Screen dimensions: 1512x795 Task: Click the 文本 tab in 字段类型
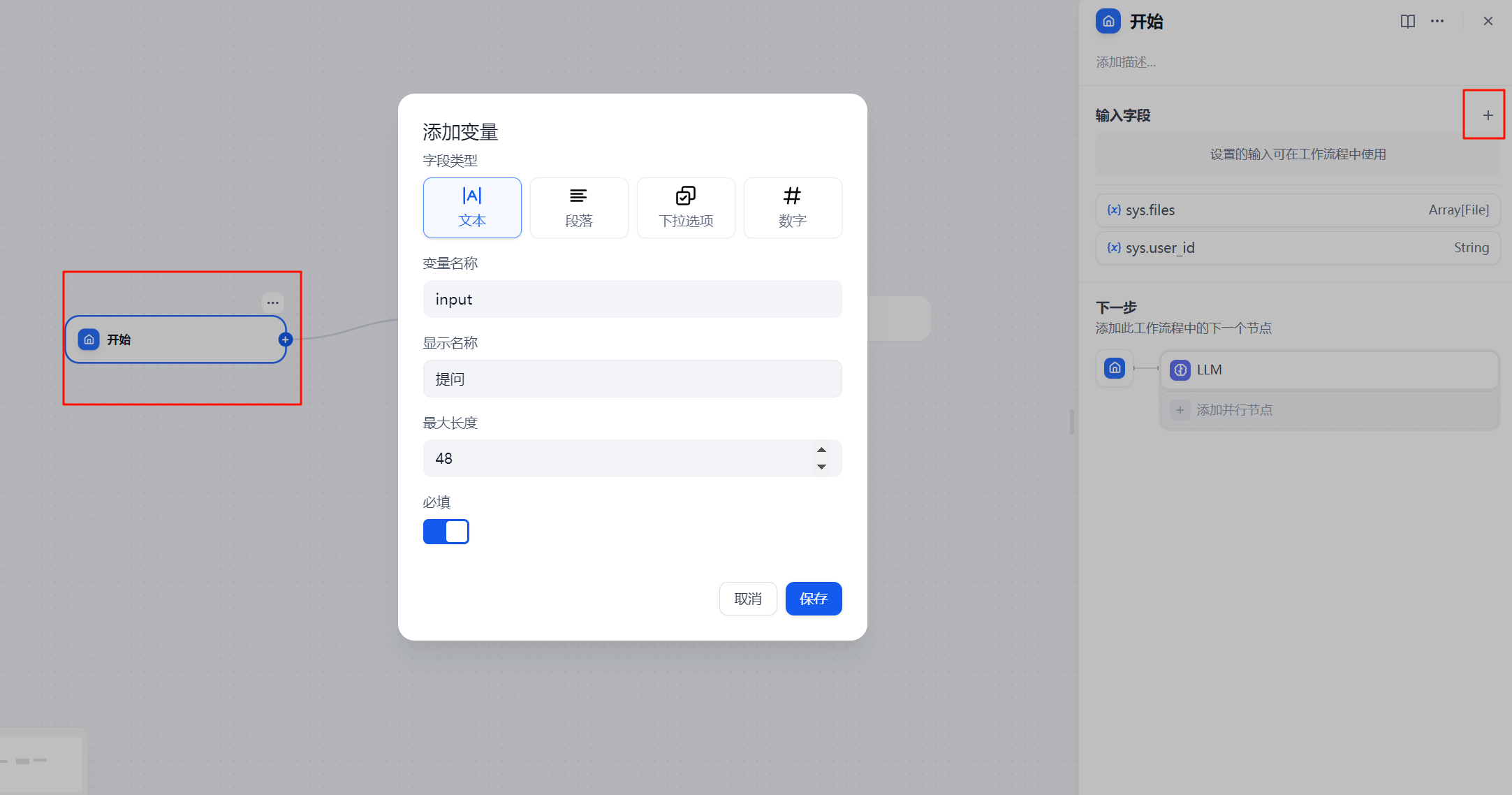tap(472, 206)
